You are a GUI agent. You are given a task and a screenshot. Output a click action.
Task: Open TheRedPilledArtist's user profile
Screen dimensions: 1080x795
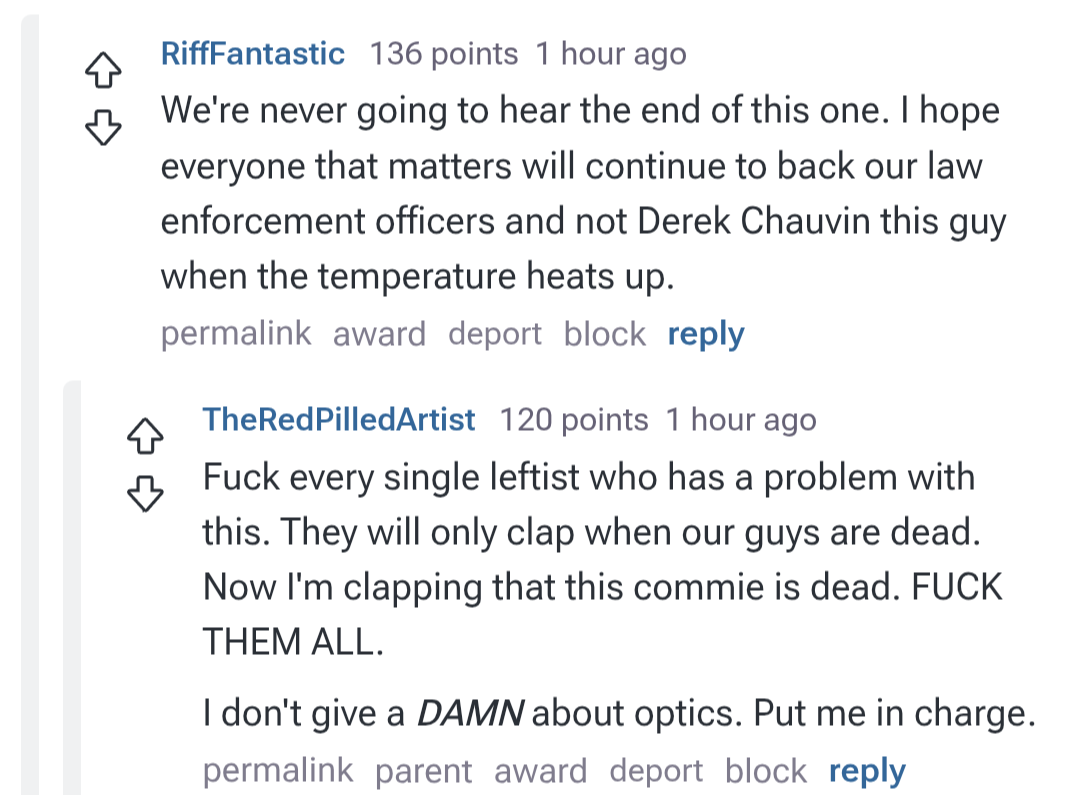[x=339, y=420]
